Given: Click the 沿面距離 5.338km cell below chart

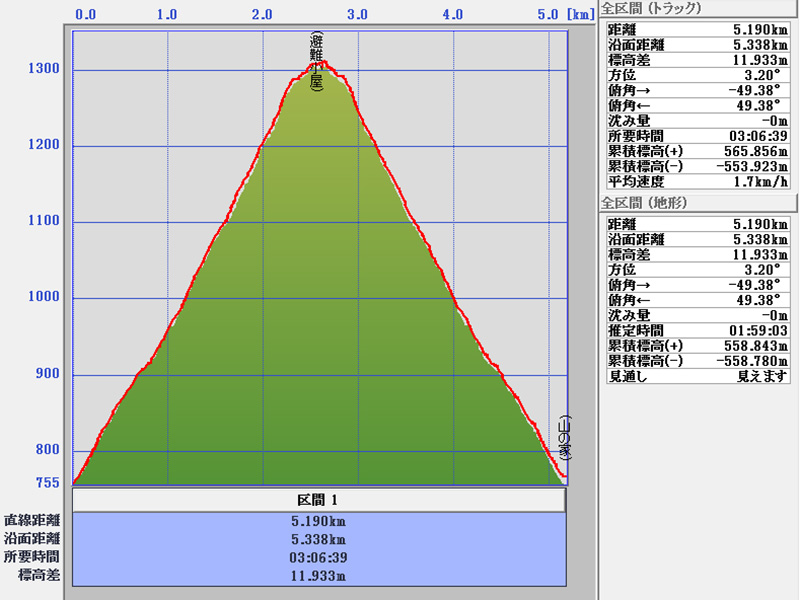Looking at the screenshot, I should [x=319, y=539].
